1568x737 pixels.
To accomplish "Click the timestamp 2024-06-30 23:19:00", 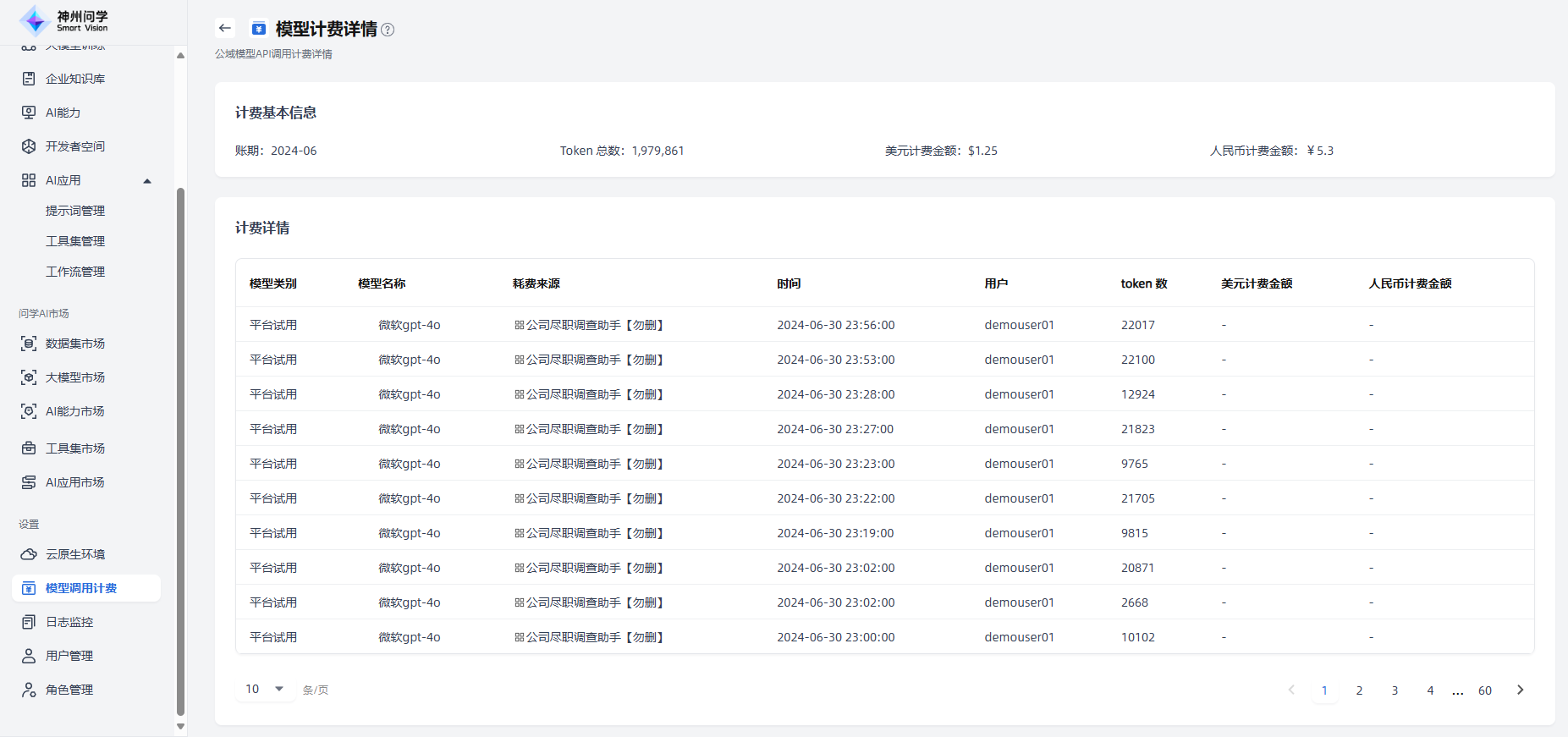I will click(x=835, y=533).
